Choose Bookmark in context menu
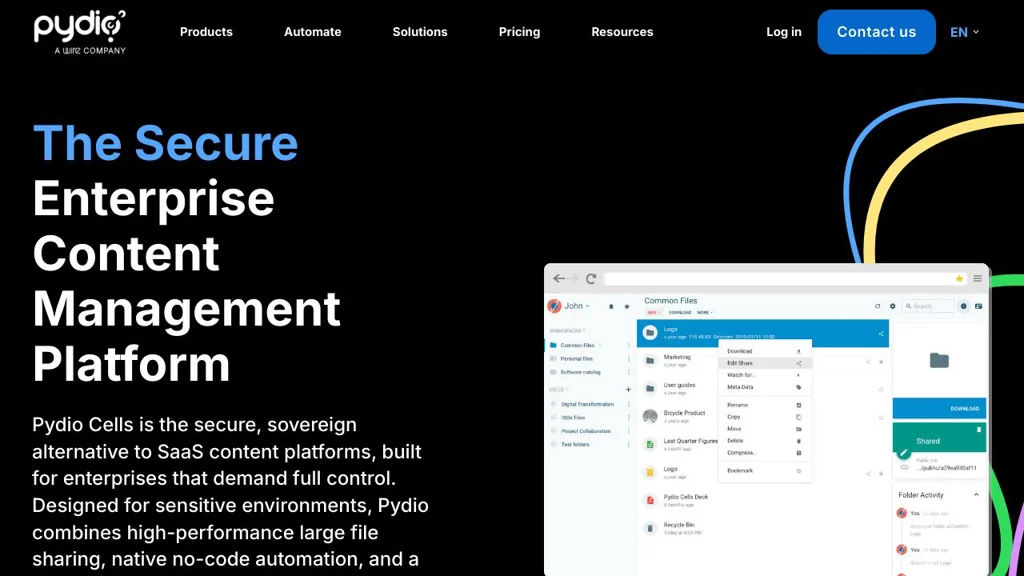The width and height of the screenshot is (1024, 576). (765, 471)
